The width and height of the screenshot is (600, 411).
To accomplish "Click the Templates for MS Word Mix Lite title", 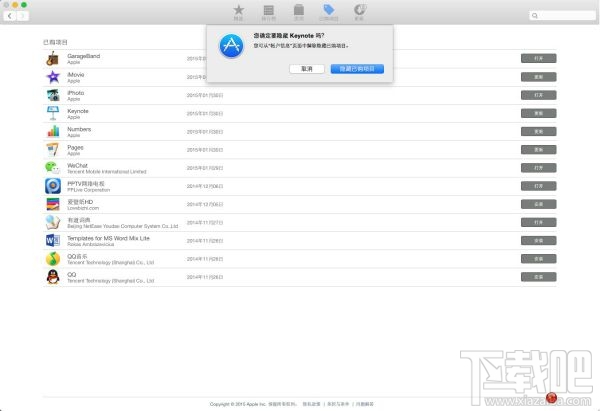I will click(x=108, y=238).
